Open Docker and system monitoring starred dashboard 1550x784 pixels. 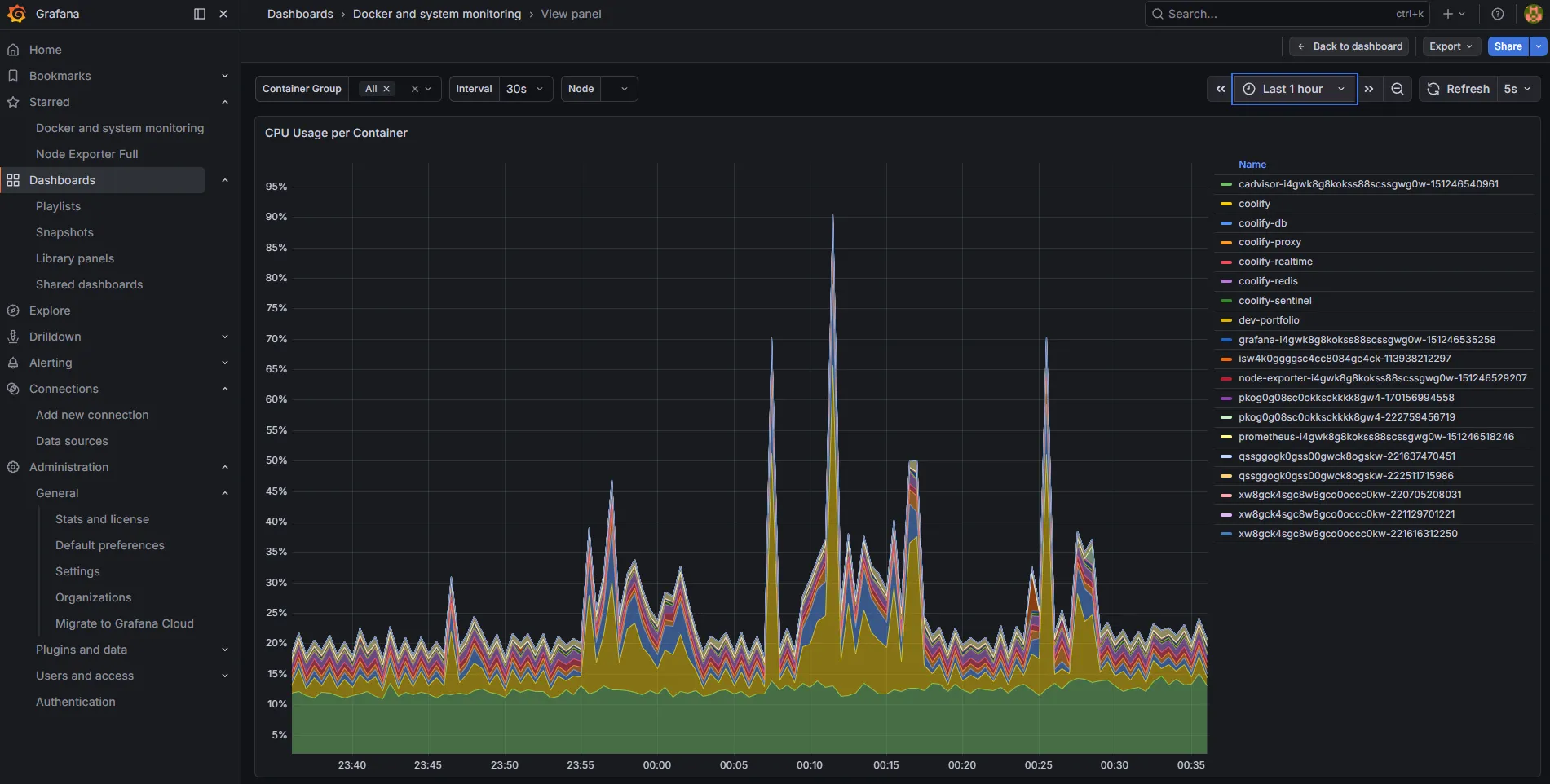point(120,128)
